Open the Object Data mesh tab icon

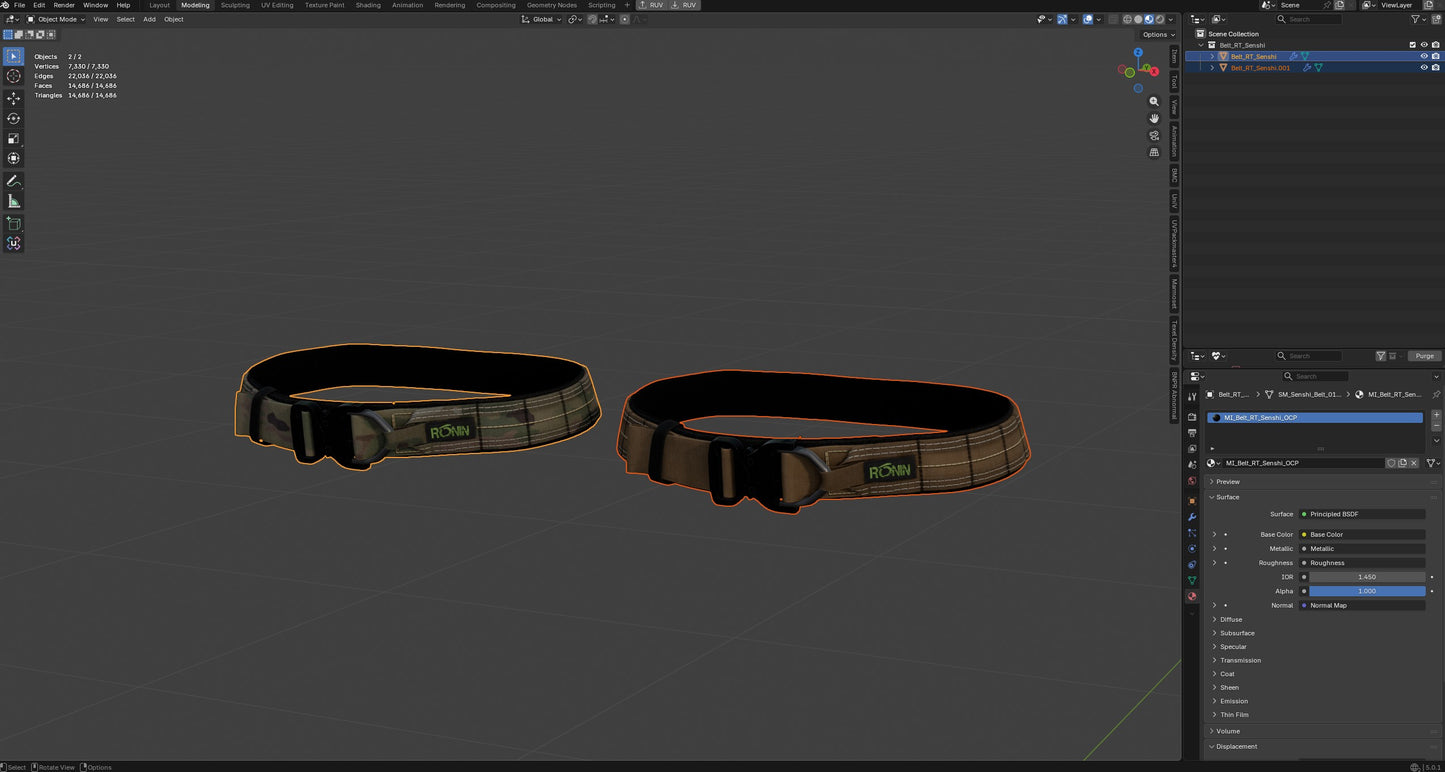point(1192,580)
